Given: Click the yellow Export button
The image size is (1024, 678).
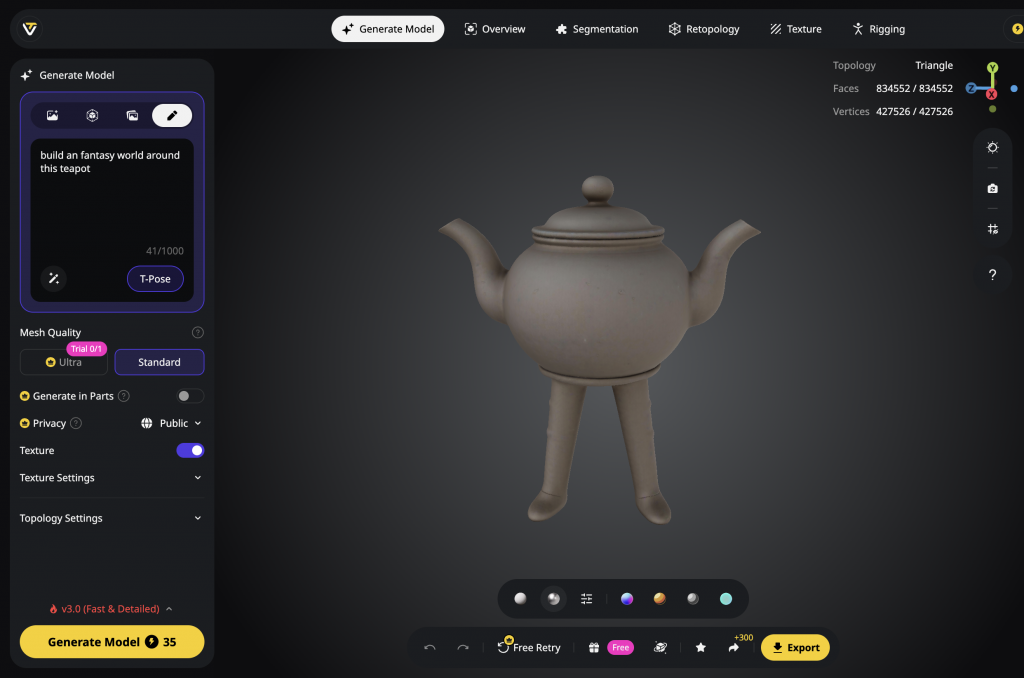Looking at the screenshot, I should (795, 648).
